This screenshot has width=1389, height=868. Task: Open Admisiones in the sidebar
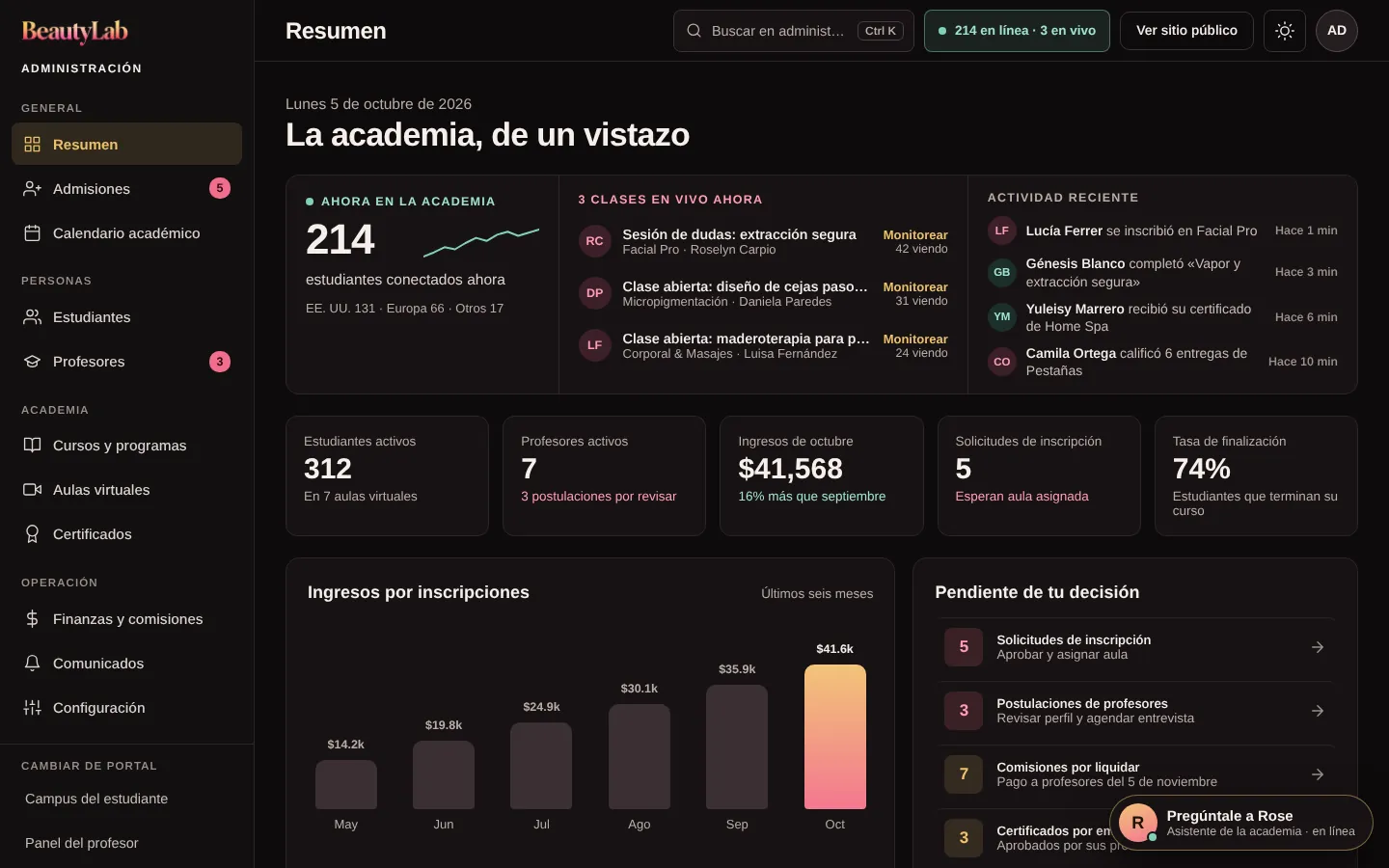[x=126, y=189]
